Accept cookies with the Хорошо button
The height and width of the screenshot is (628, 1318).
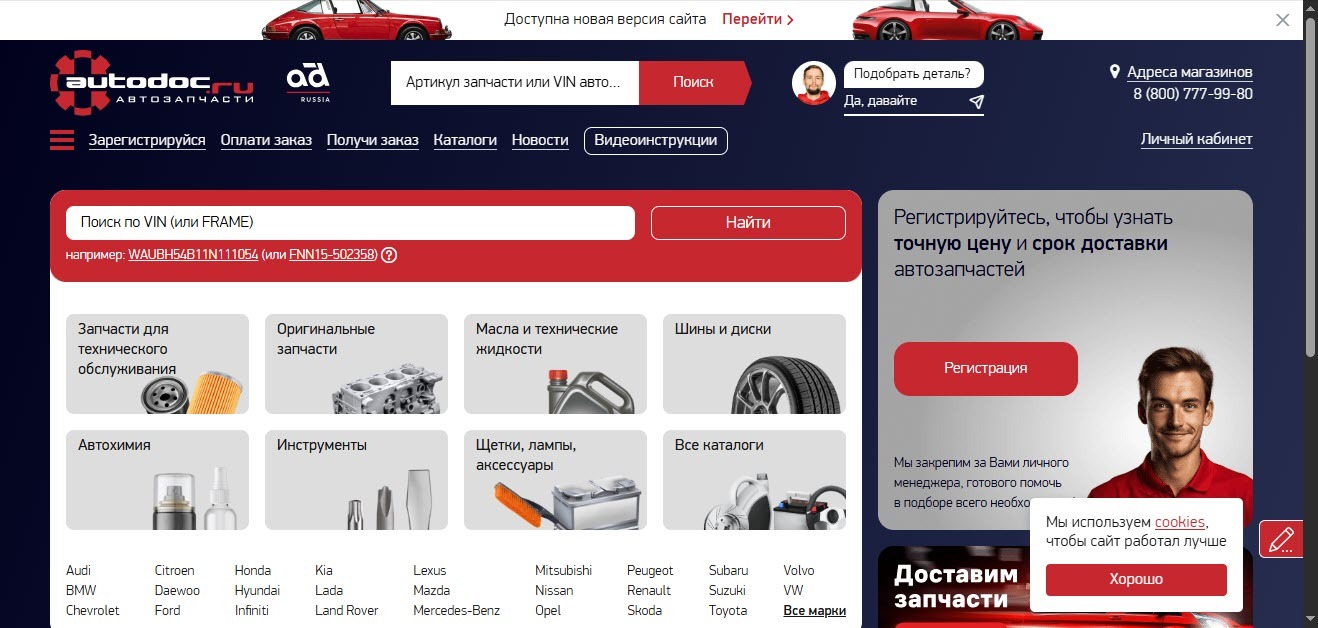[x=1135, y=579]
